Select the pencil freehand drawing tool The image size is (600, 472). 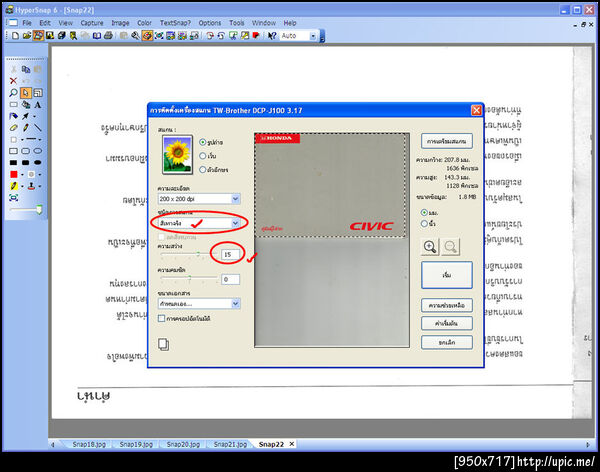tap(26, 127)
